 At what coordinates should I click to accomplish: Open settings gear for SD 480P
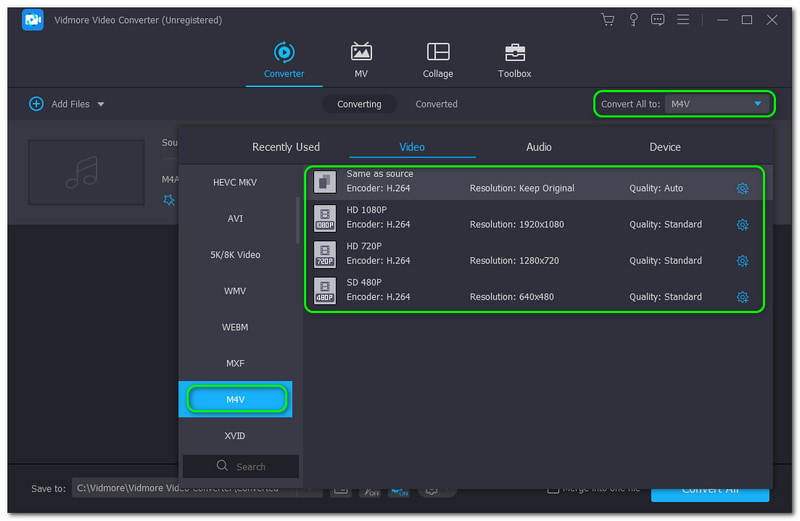[x=742, y=297]
